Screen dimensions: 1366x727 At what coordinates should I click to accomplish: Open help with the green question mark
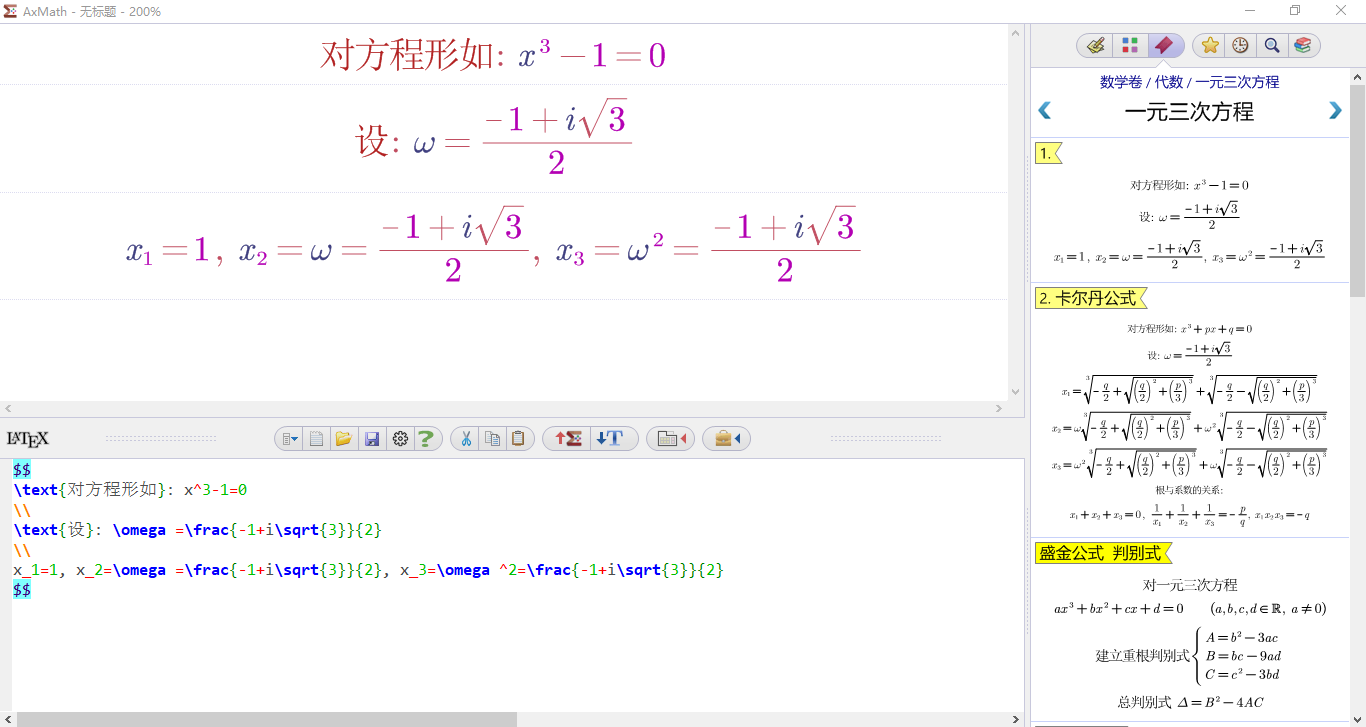pyautogui.click(x=427, y=439)
